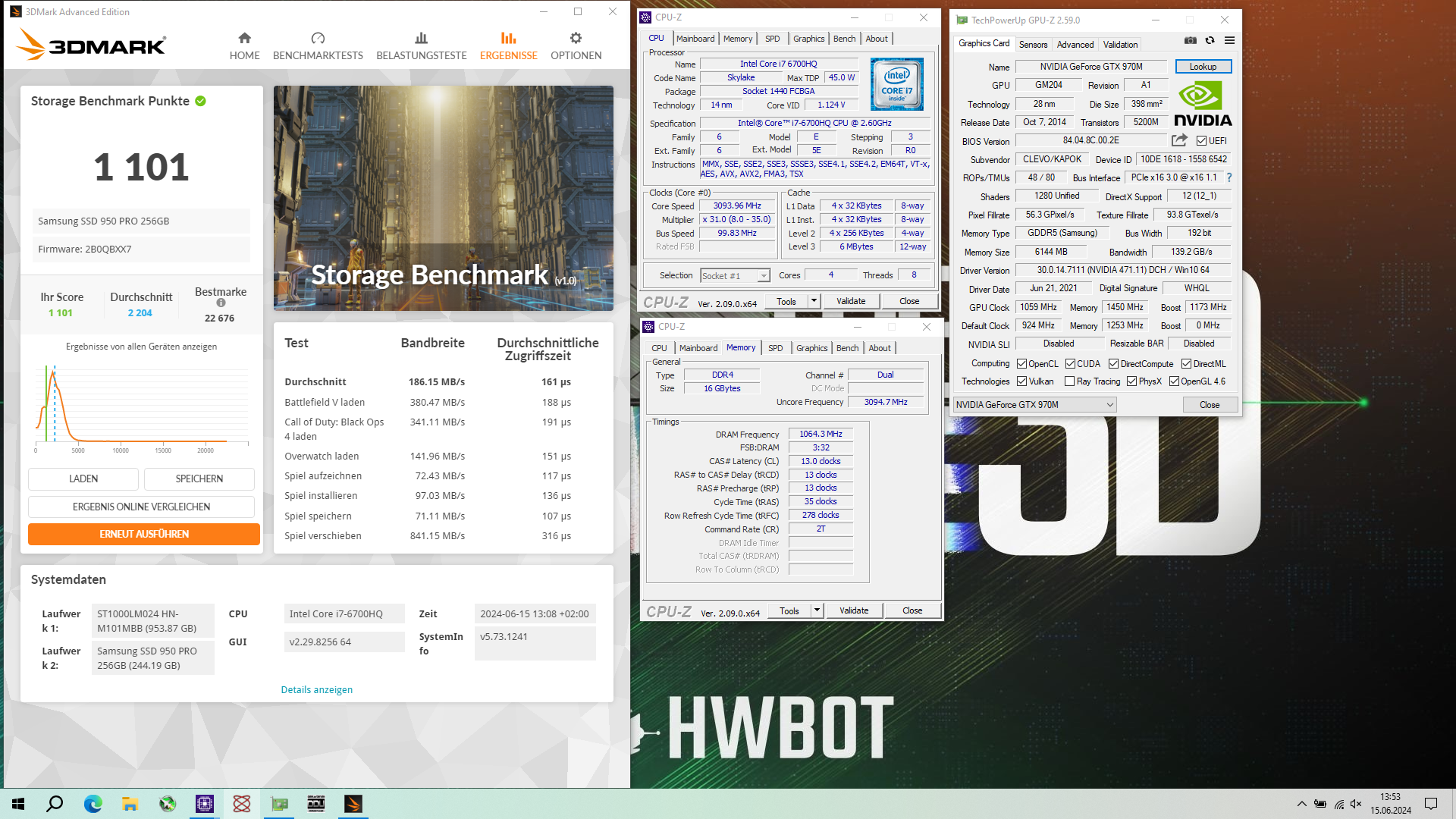This screenshot has width=1456, height=819.
Task: Open Advanced tab in GPU-Z
Action: pyautogui.click(x=1075, y=45)
